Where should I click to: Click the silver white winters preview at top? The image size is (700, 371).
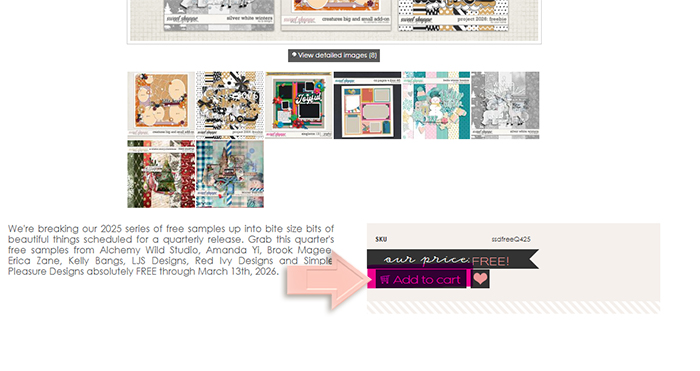click(x=219, y=16)
